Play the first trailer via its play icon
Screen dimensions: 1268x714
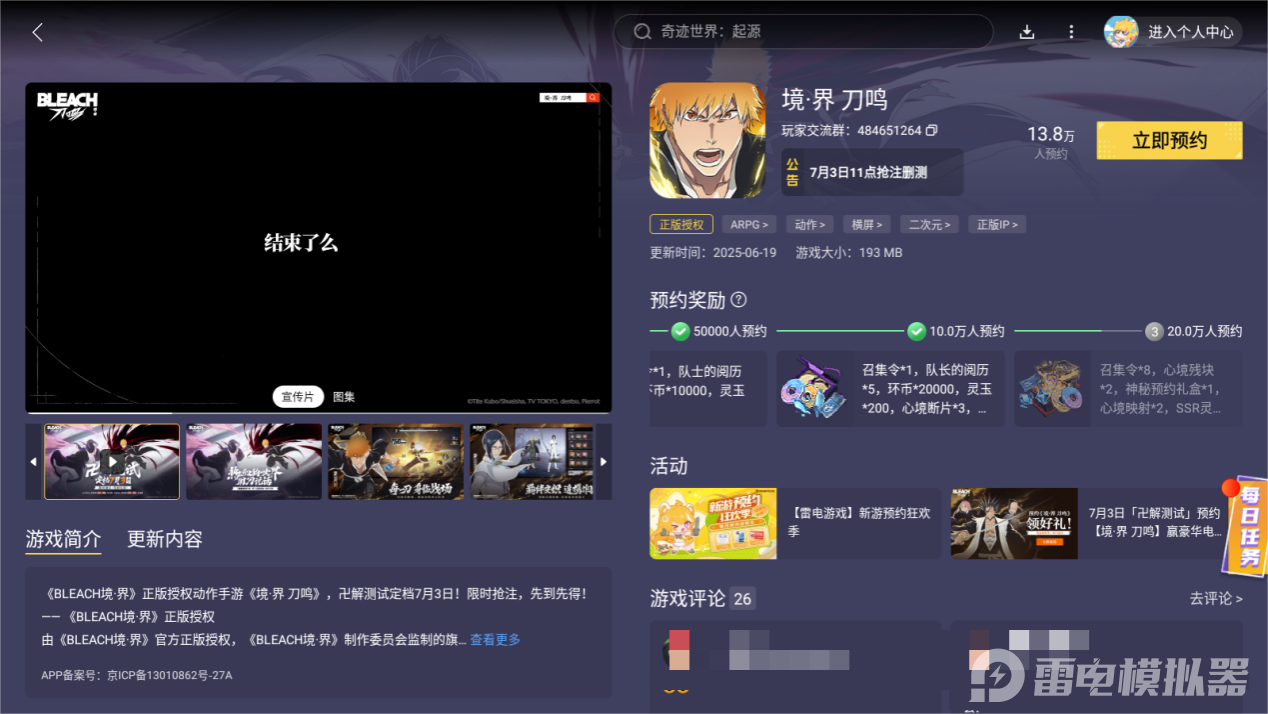[111, 460]
